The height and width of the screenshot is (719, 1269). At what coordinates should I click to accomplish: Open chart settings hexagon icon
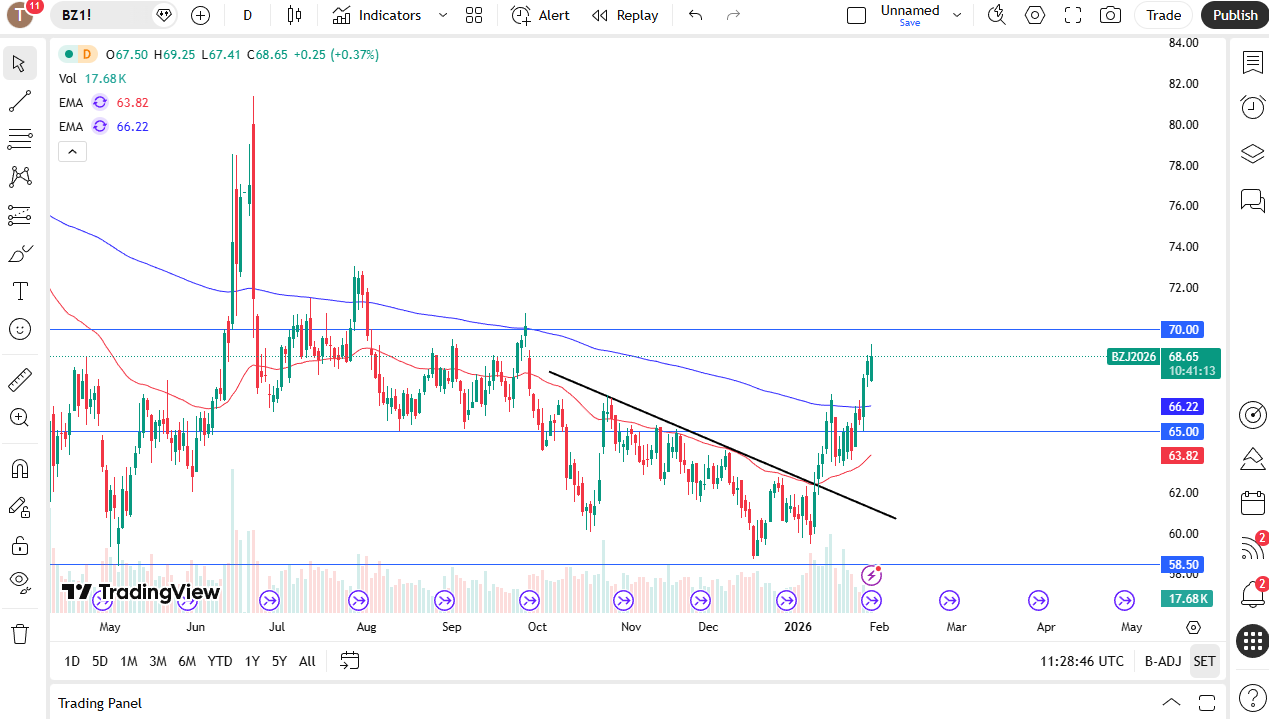pyautogui.click(x=1035, y=15)
